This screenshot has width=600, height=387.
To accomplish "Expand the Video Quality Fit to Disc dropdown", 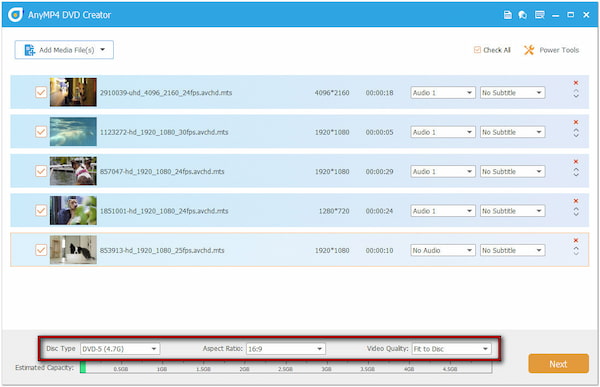I will 452,349.
